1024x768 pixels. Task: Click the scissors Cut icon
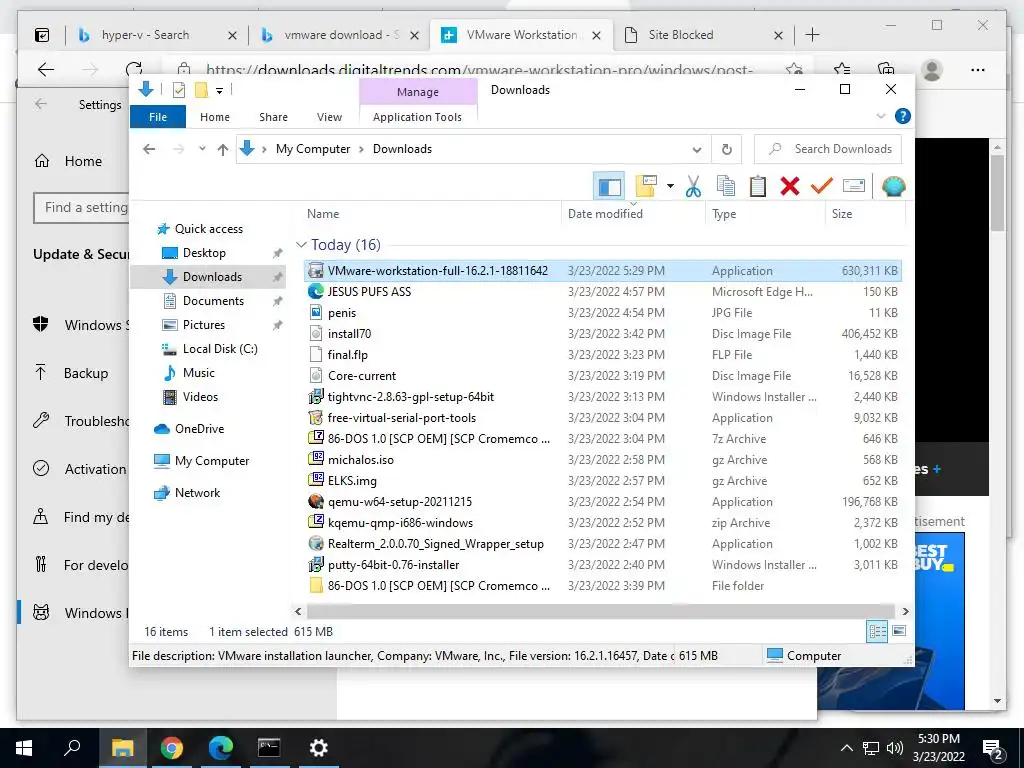[693, 187]
